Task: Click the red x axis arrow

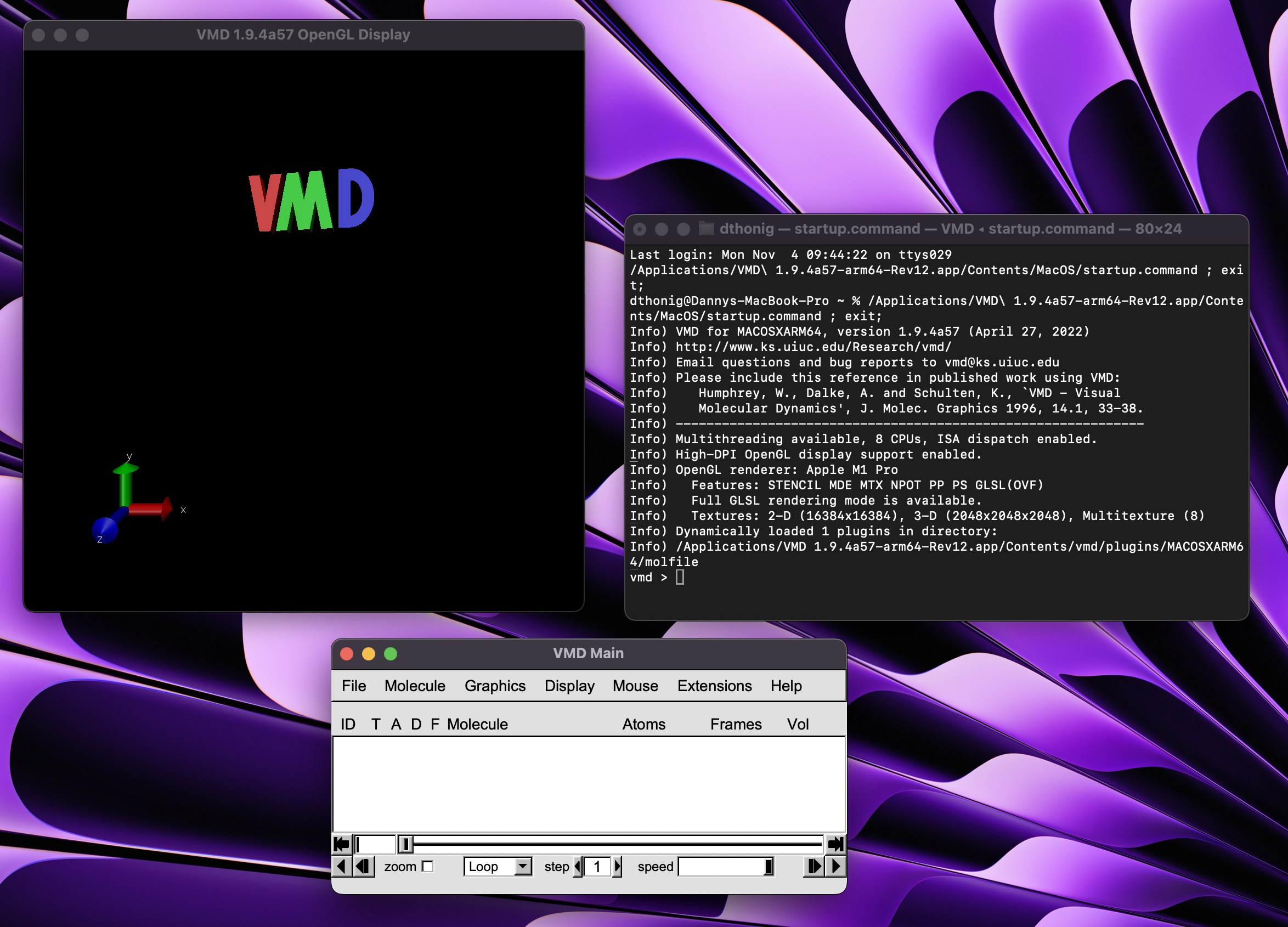Action: [x=150, y=508]
